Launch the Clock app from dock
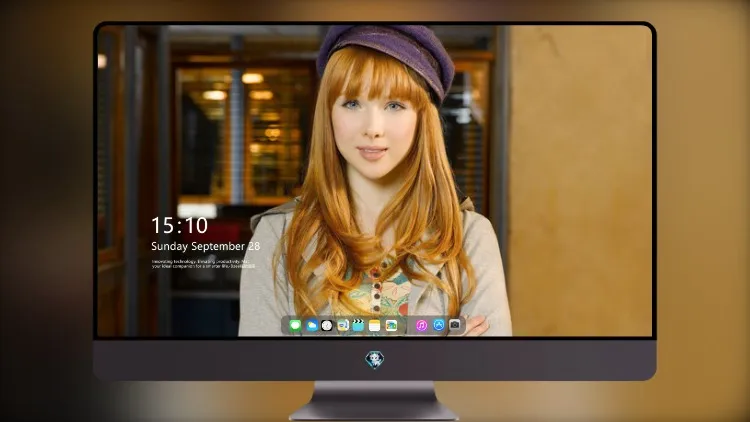The width and height of the screenshot is (750, 422). tap(327, 326)
